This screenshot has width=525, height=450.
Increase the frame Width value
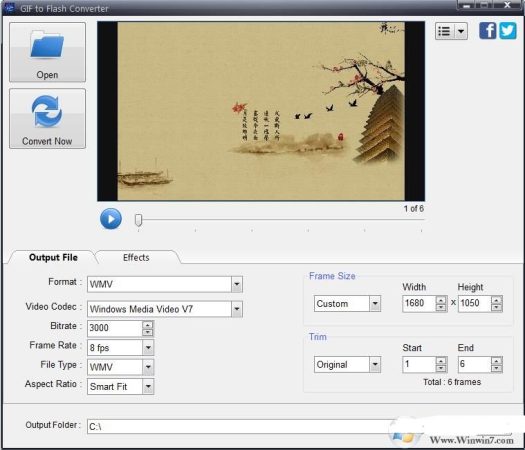441,300
